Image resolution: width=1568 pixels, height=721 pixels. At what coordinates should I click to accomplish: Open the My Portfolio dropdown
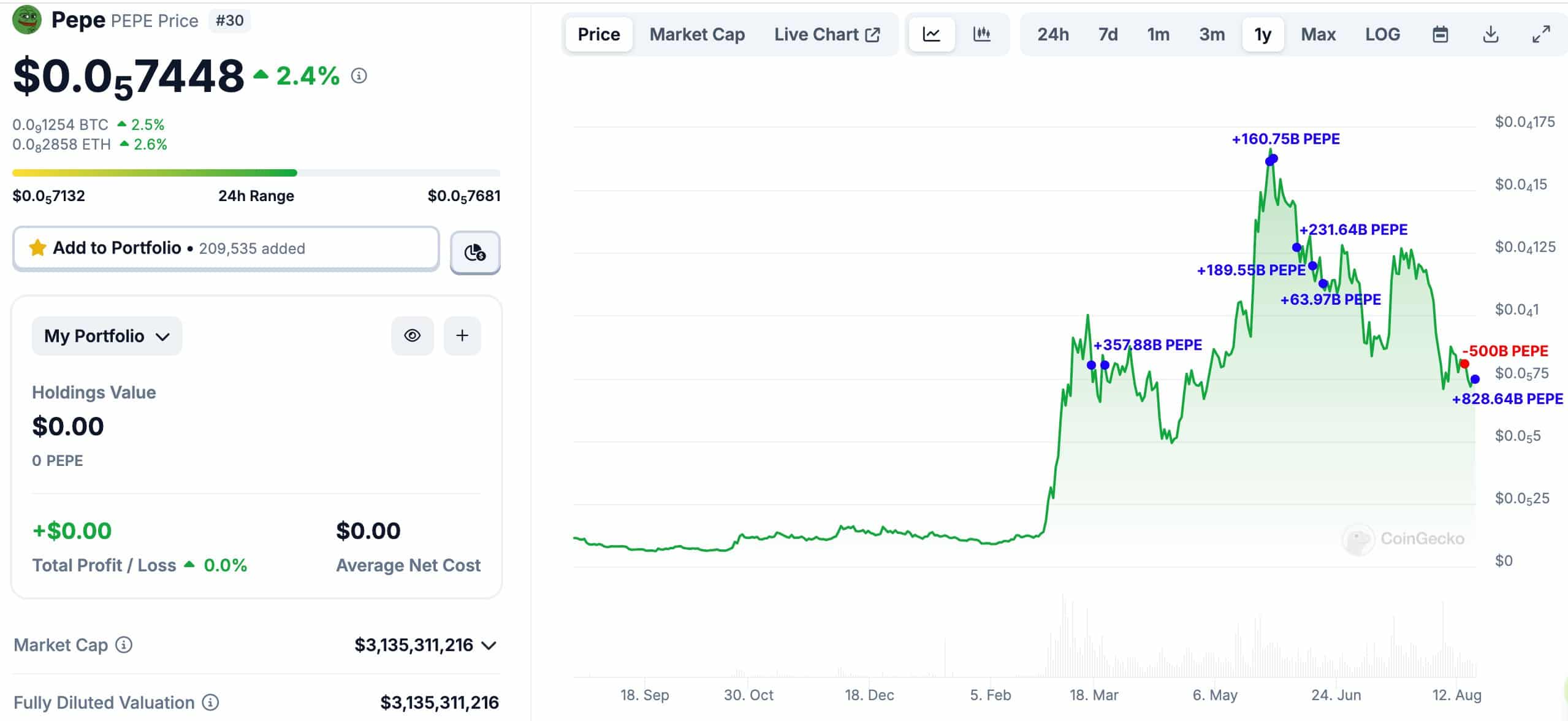107,336
